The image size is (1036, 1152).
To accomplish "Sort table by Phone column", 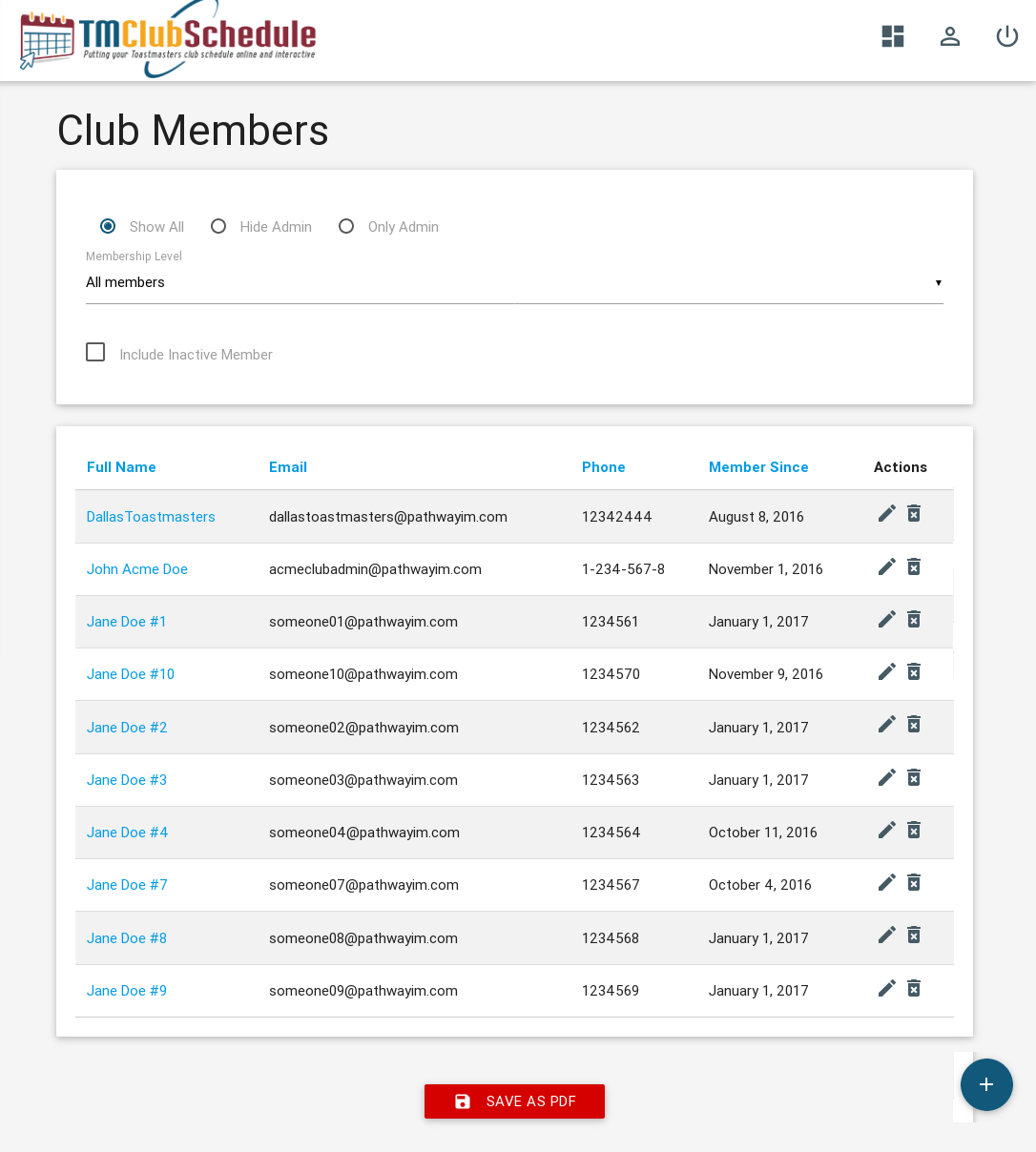I will coord(604,467).
